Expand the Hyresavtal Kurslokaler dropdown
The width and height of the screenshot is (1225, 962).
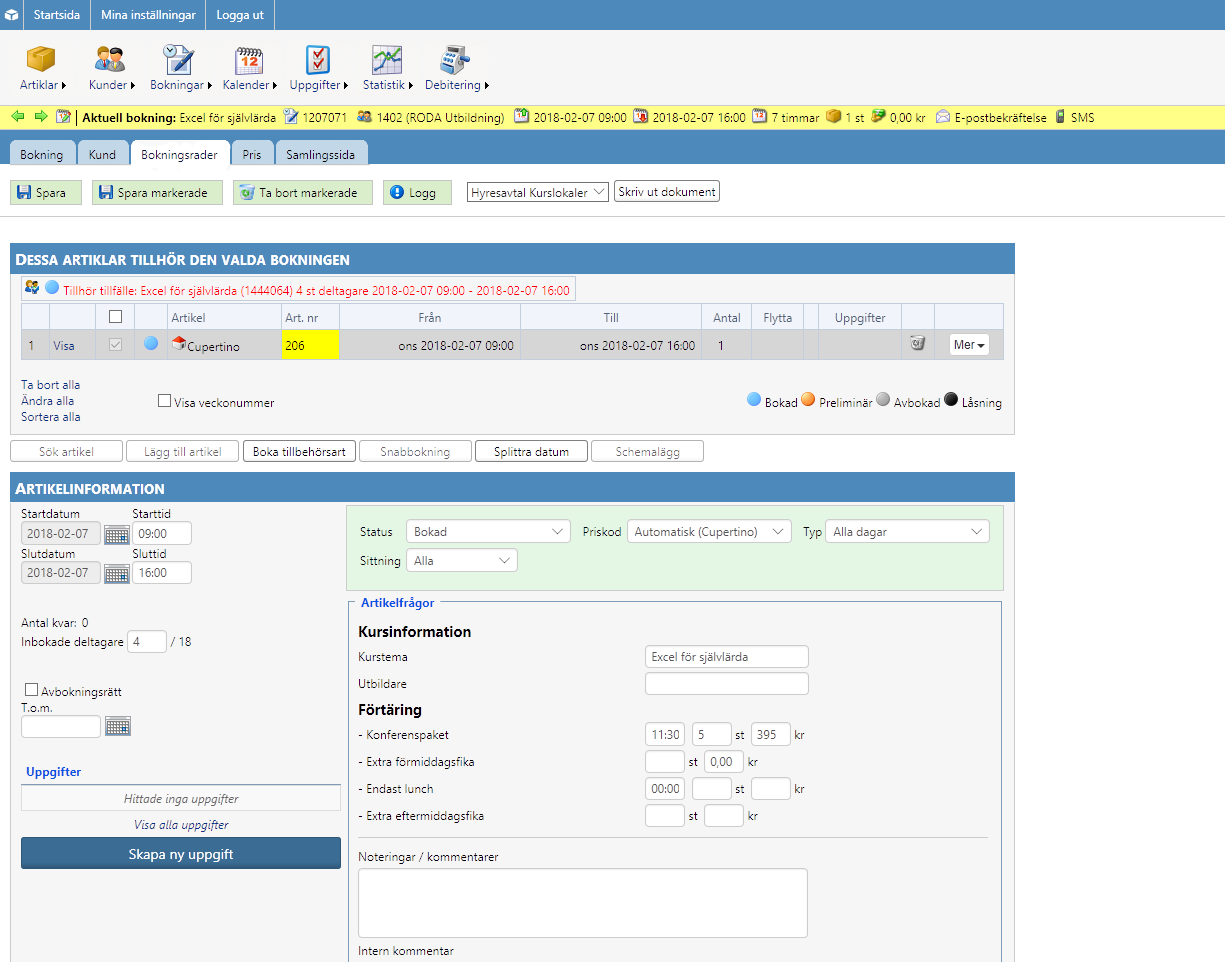[x=537, y=192]
